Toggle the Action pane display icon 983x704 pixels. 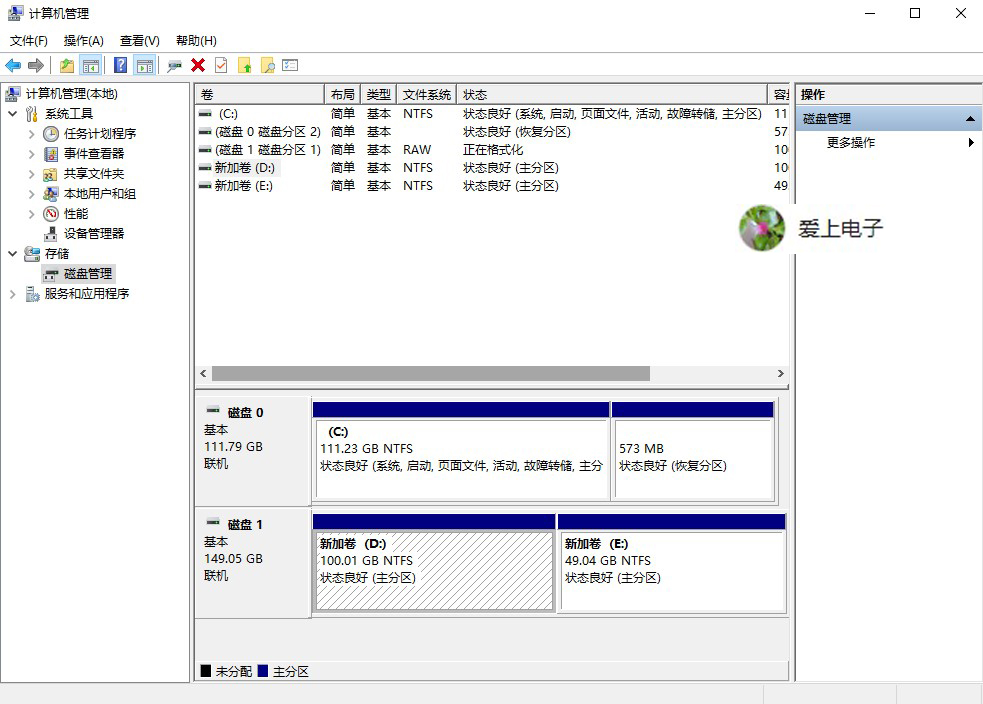pos(146,64)
